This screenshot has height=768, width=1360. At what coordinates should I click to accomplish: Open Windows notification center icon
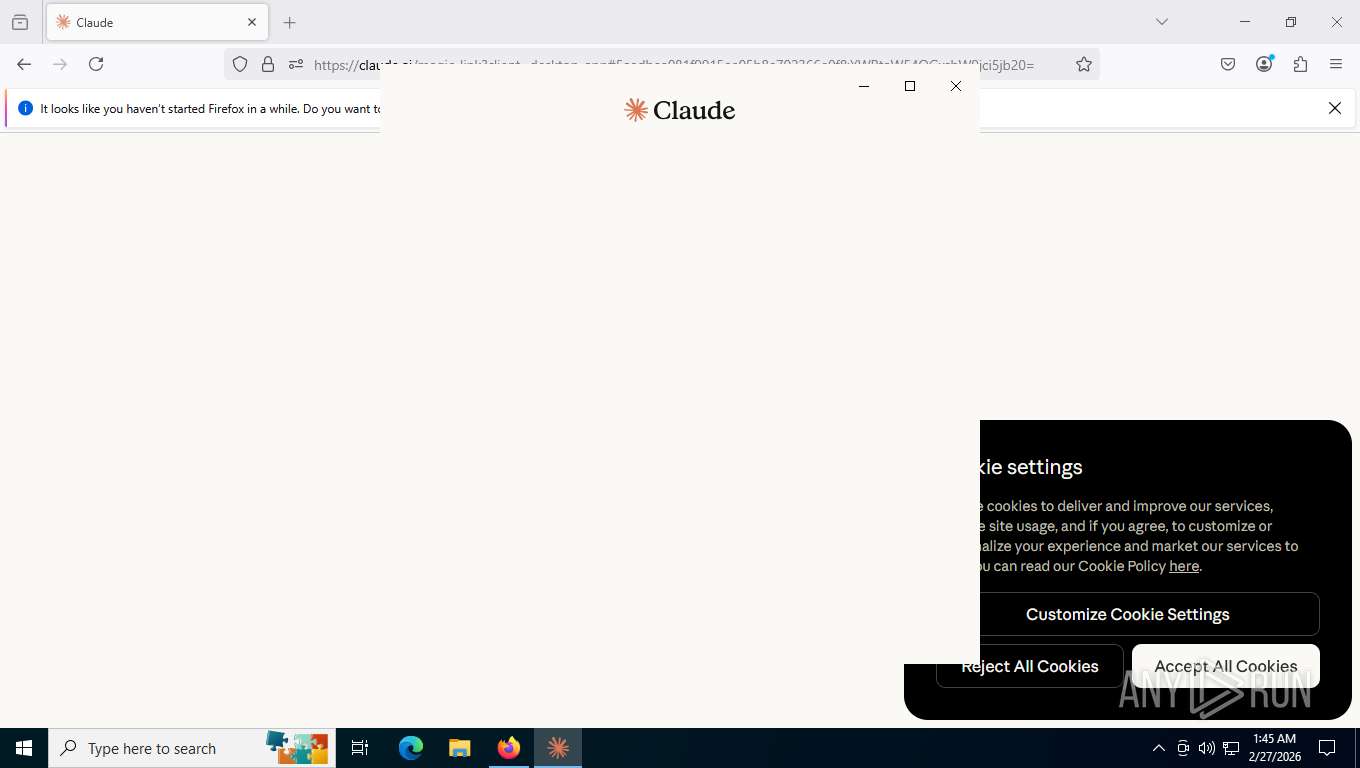tap(1328, 748)
